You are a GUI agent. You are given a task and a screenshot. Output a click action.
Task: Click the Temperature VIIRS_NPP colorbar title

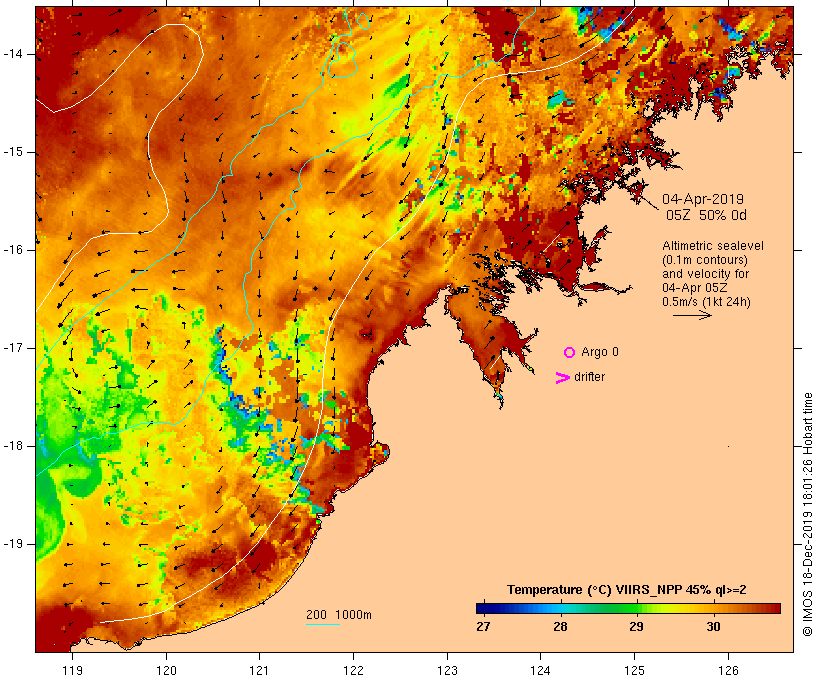coord(627,590)
